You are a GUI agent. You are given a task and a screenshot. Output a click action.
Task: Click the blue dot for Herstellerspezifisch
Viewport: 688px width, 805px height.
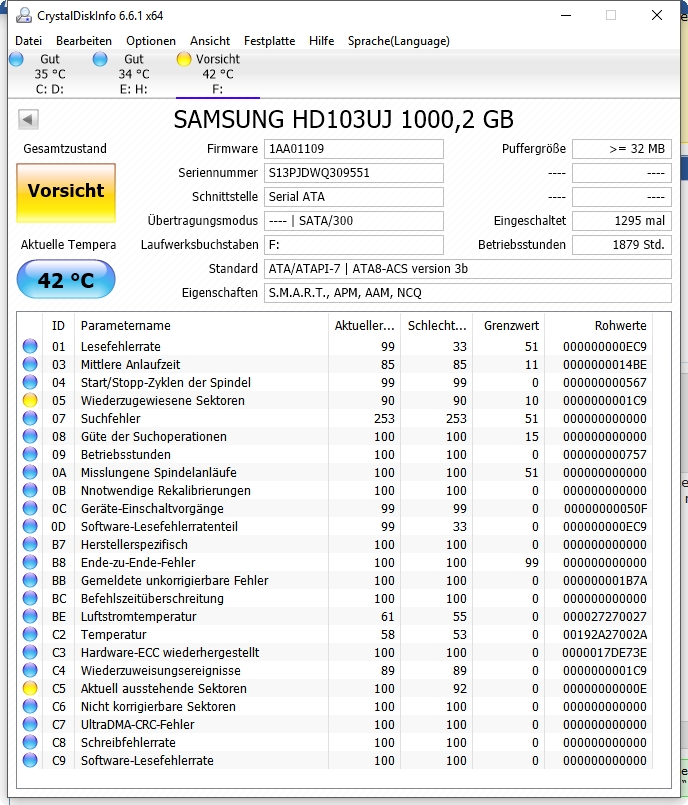click(x=30, y=544)
